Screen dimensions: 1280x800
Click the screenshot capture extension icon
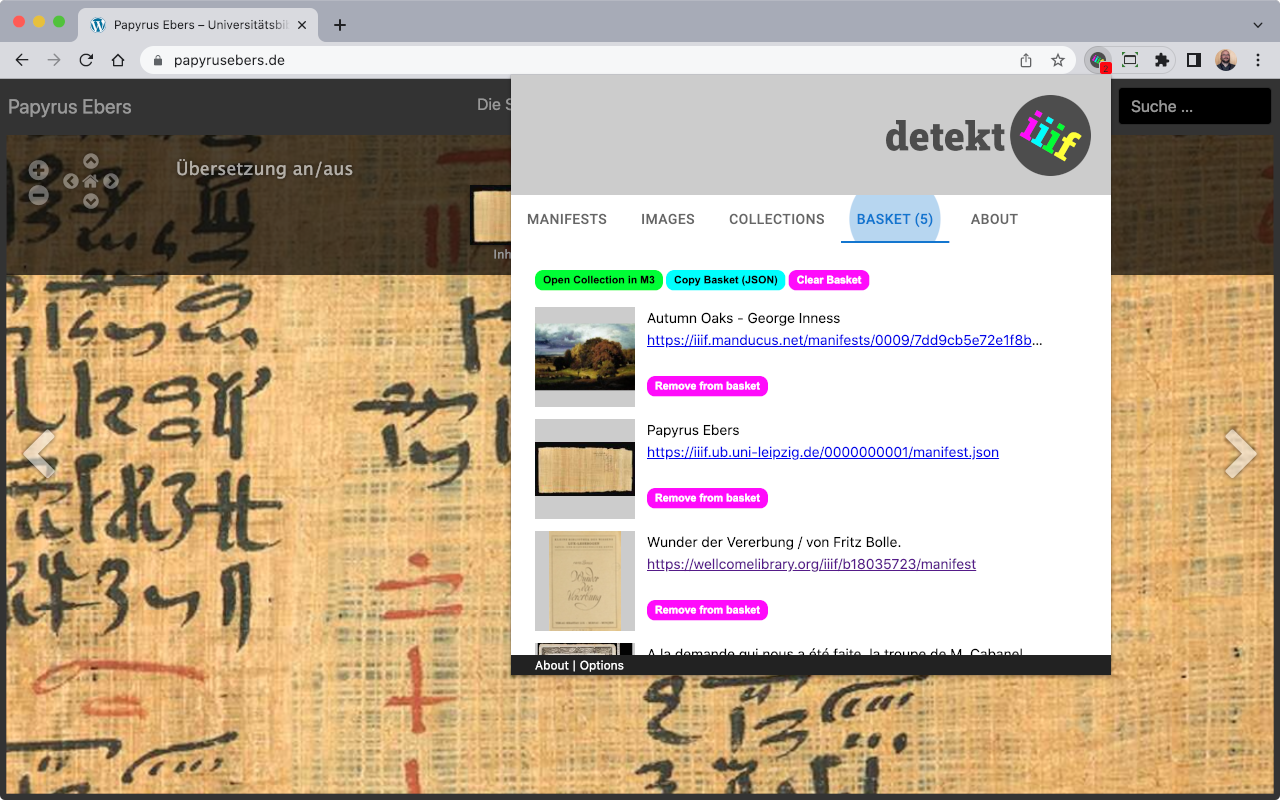[1129, 60]
